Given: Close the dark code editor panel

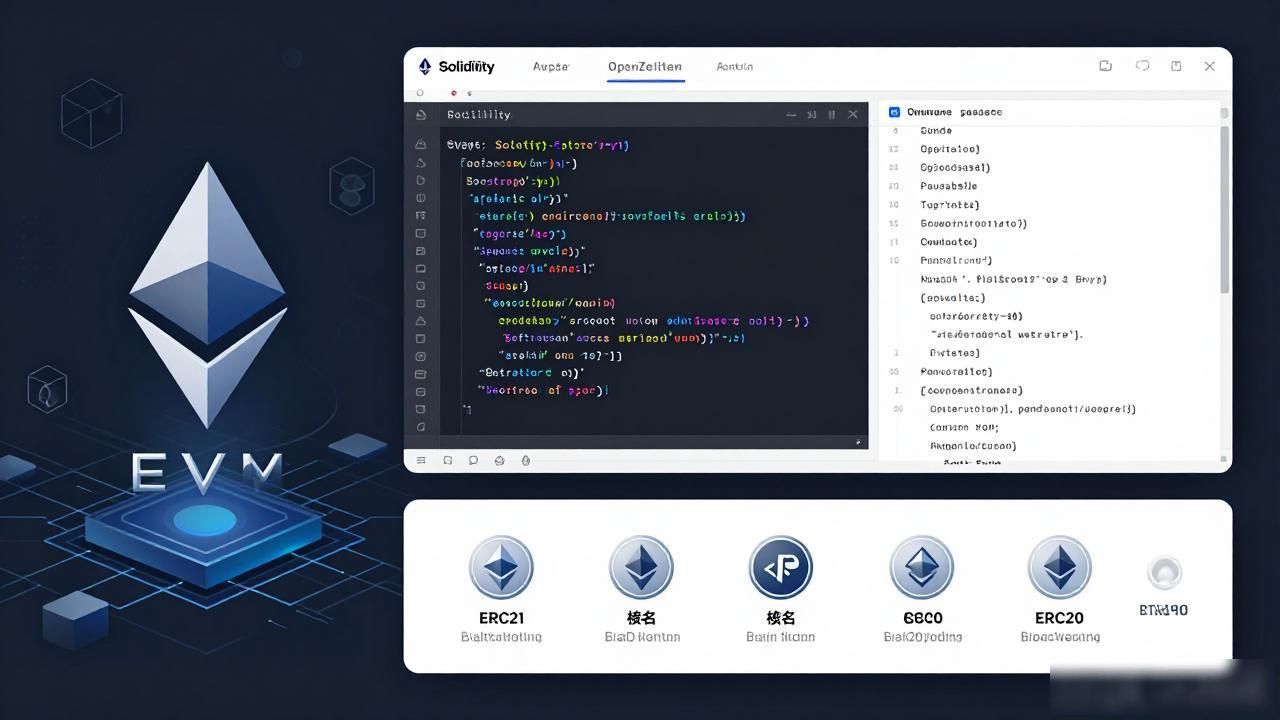Looking at the screenshot, I should pyautogui.click(x=853, y=115).
